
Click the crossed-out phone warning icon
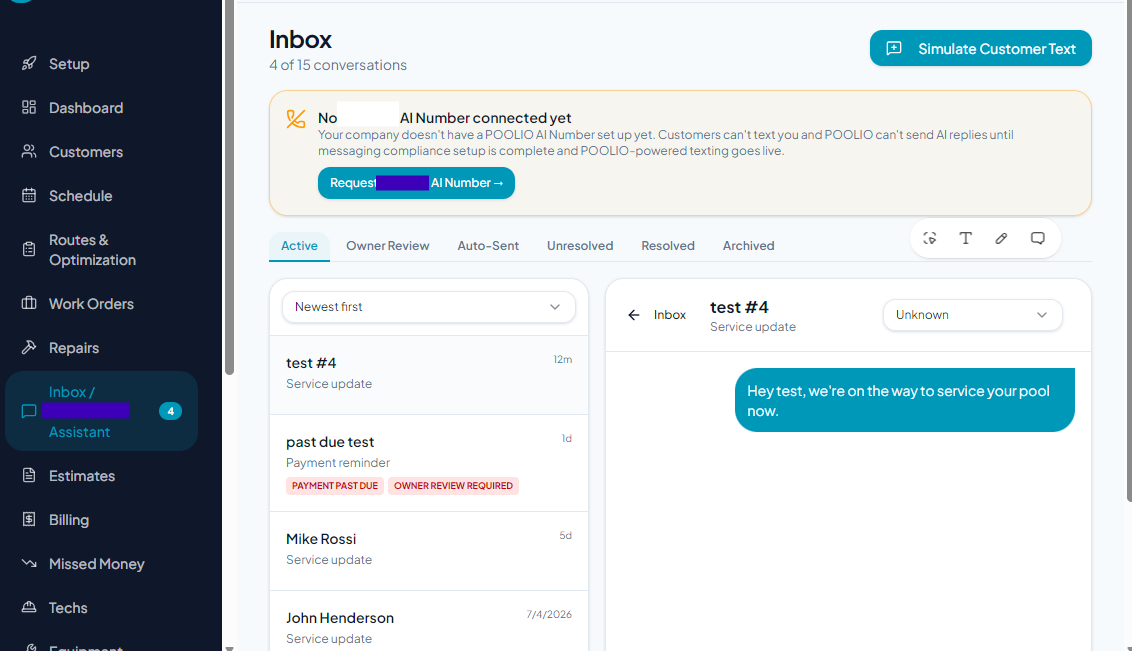tap(296, 119)
